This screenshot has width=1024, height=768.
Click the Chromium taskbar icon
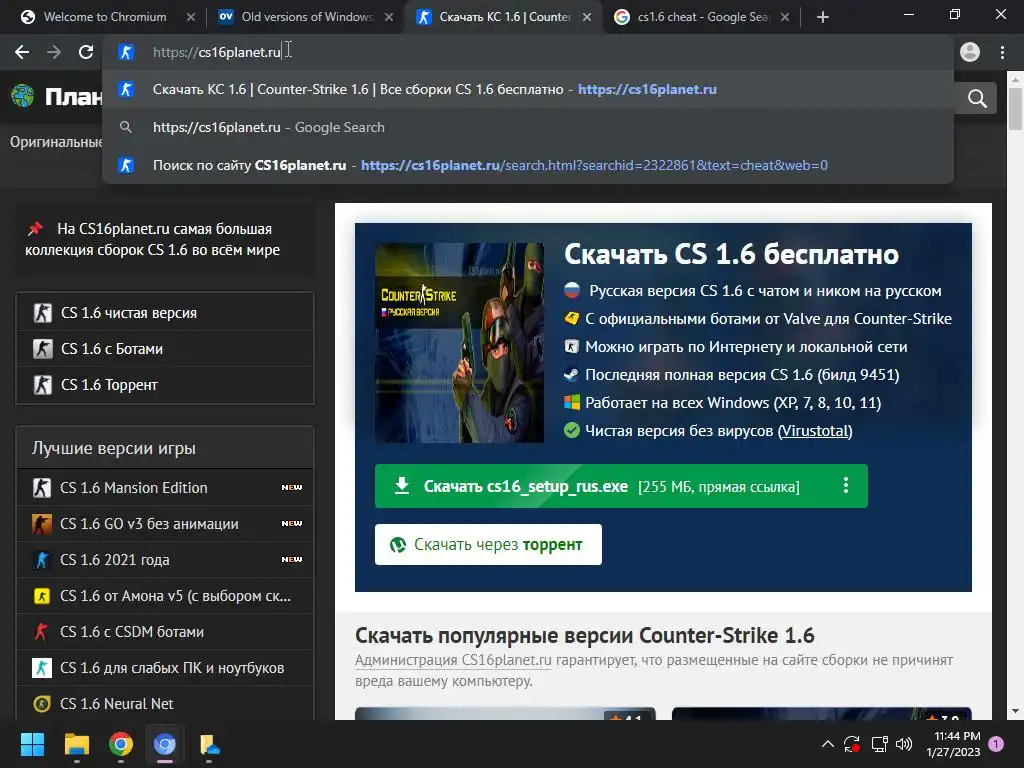(165, 744)
